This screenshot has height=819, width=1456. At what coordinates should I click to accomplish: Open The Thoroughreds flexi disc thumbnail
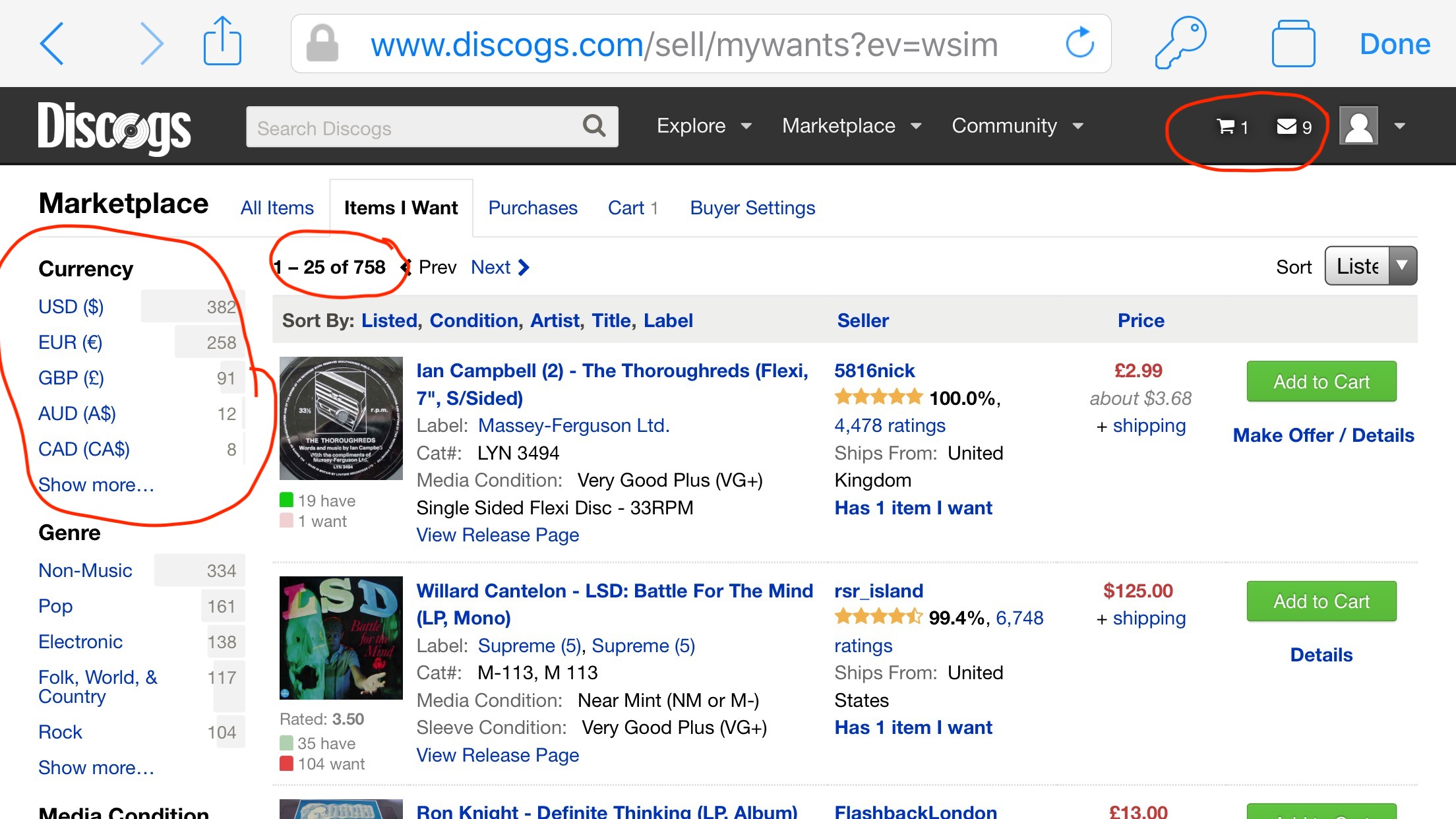pyautogui.click(x=341, y=418)
